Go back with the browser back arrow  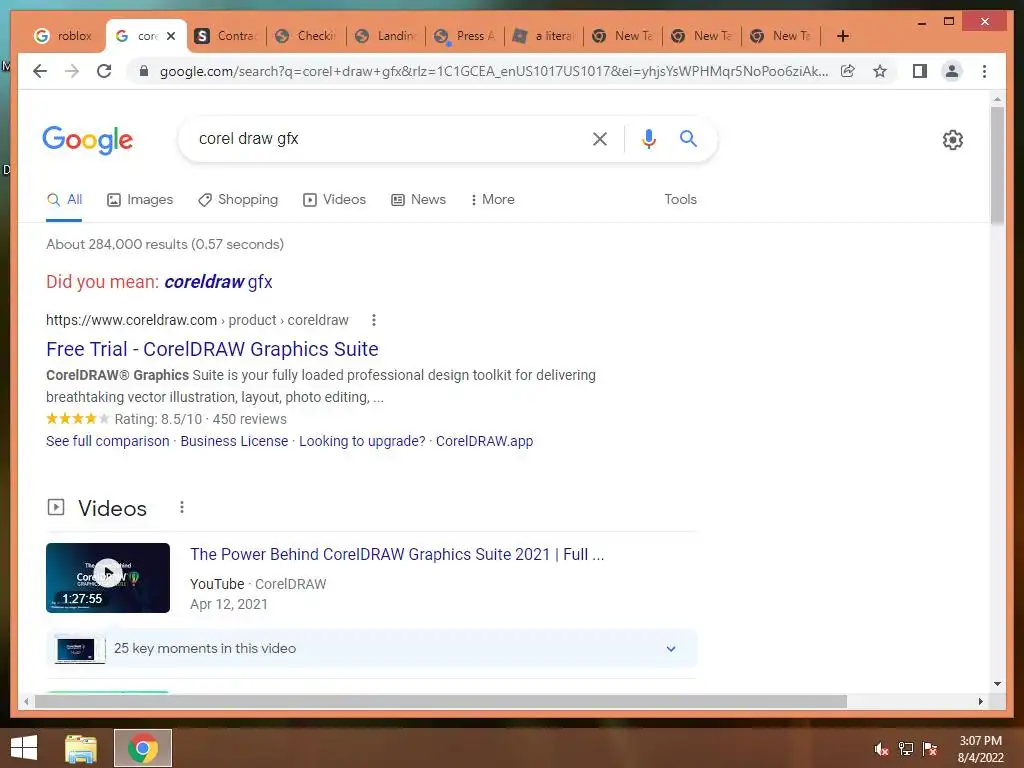(x=40, y=71)
